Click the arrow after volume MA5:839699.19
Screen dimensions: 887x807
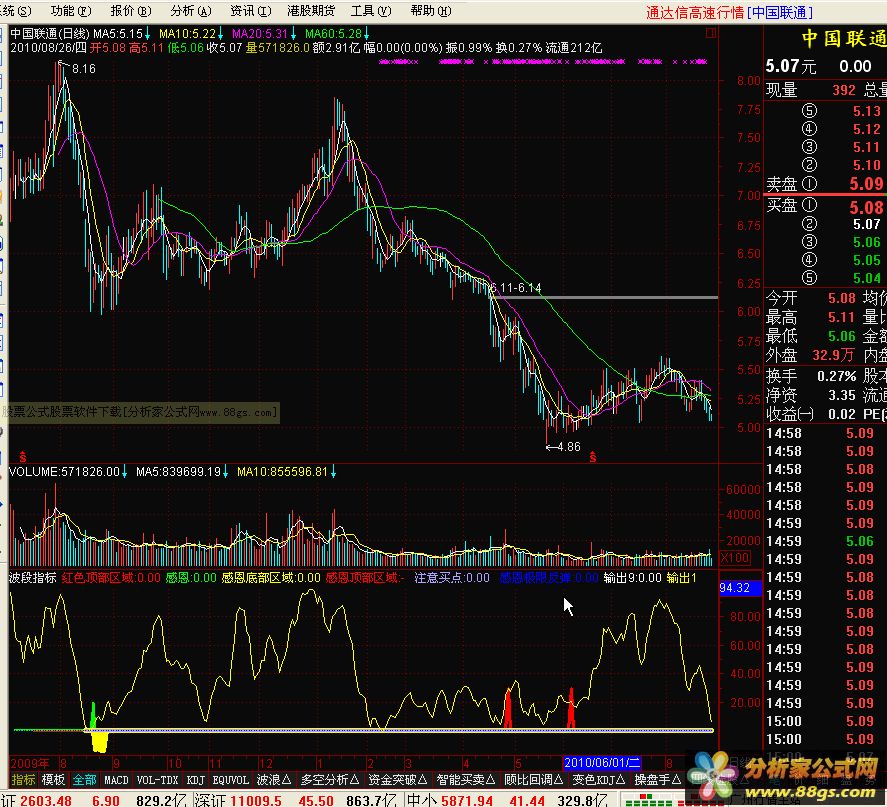(225, 472)
